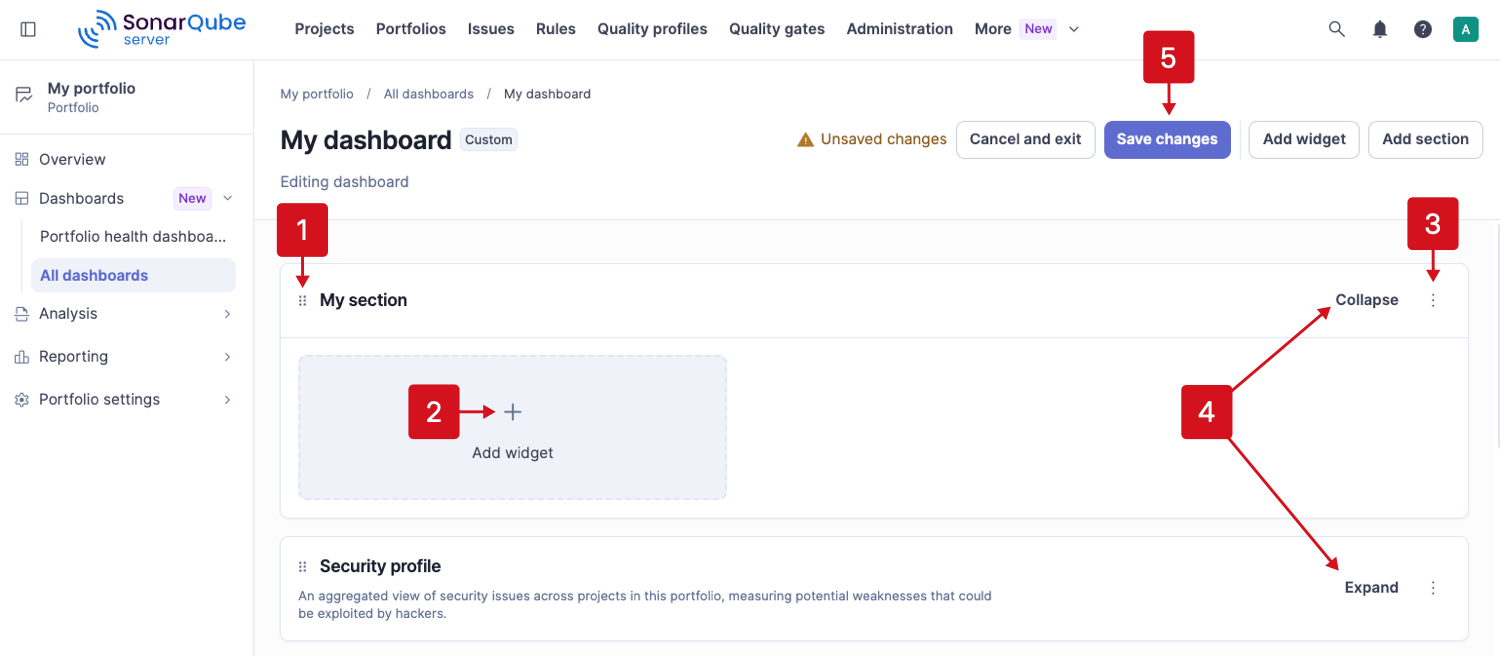Screen dimensions: 1500x656
Task: Click the My dashboard page title
Action: click(x=366, y=140)
